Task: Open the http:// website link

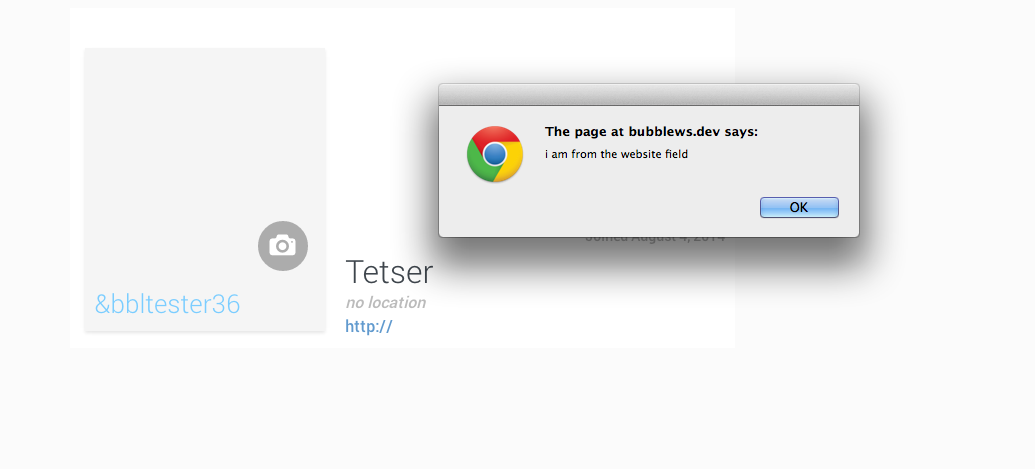Action: pos(369,326)
